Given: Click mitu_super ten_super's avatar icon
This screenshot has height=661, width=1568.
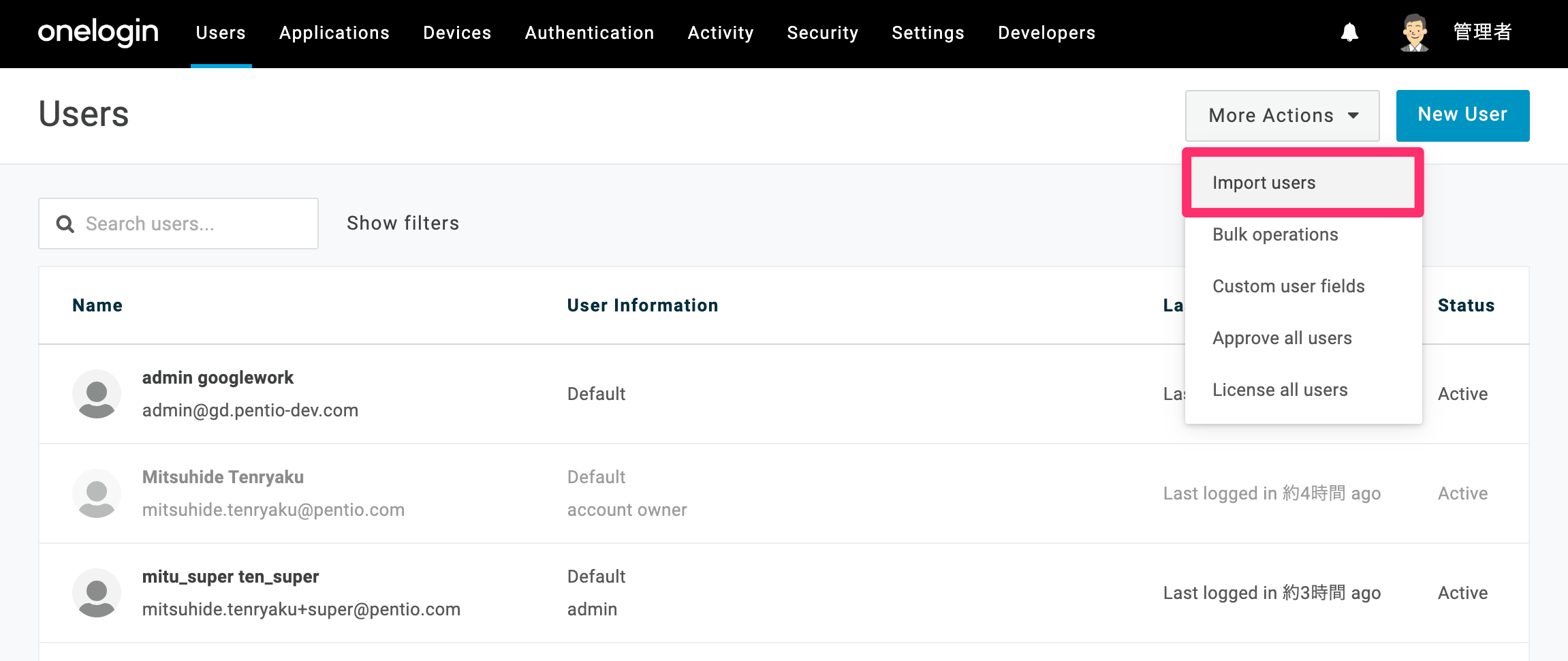Looking at the screenshot, I should (x=97, y=593).
